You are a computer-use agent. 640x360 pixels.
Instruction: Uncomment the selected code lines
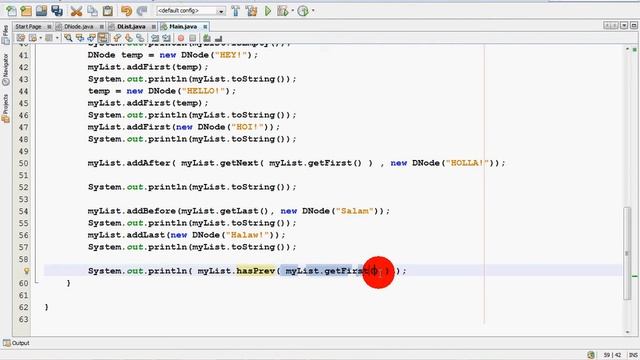[218, 38]
